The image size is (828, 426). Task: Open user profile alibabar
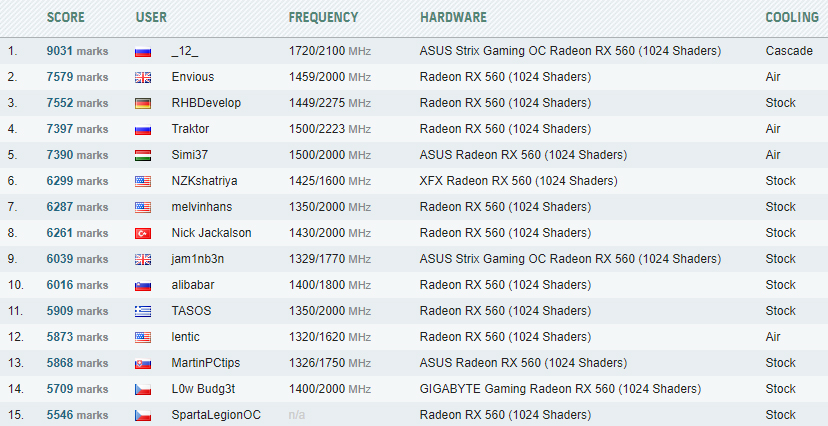coord(193,285)
